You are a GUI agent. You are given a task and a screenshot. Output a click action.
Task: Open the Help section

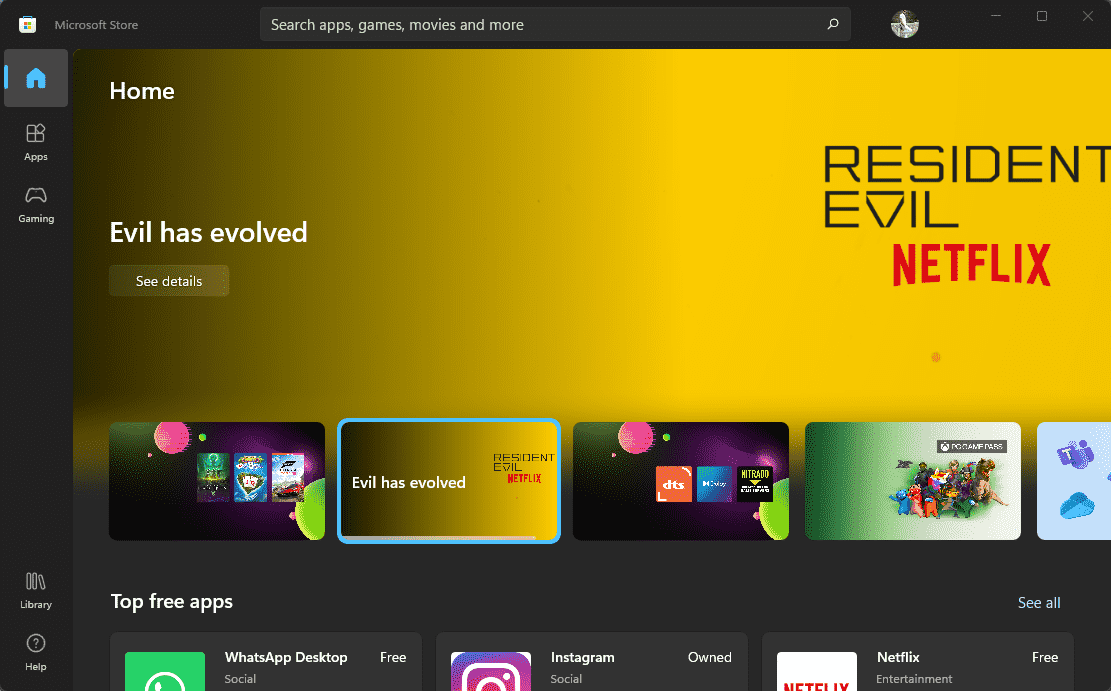pyautogui.click(x=36, y=653)
